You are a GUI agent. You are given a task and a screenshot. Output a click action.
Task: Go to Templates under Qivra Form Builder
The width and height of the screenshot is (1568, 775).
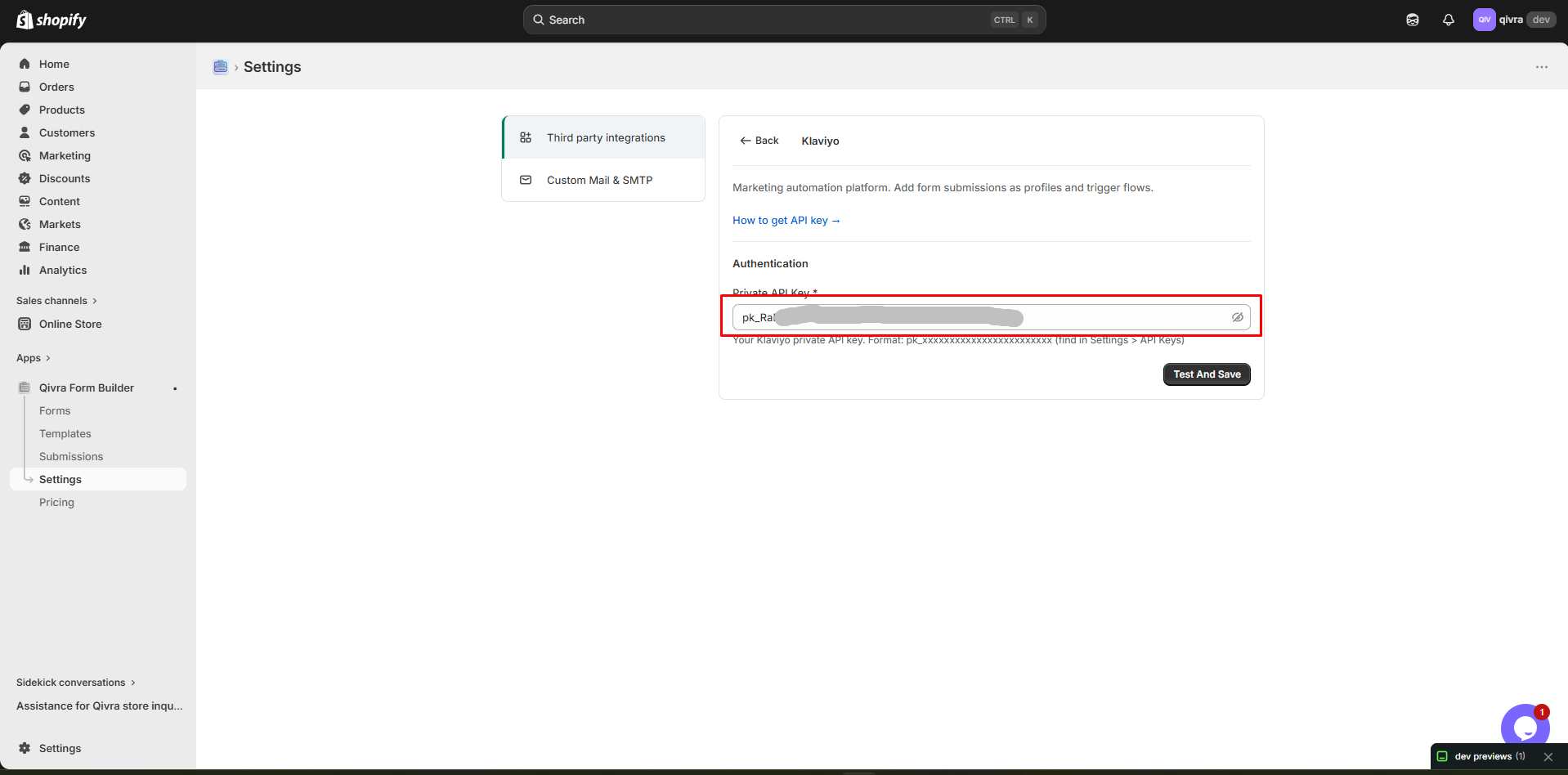pos(65,433)
